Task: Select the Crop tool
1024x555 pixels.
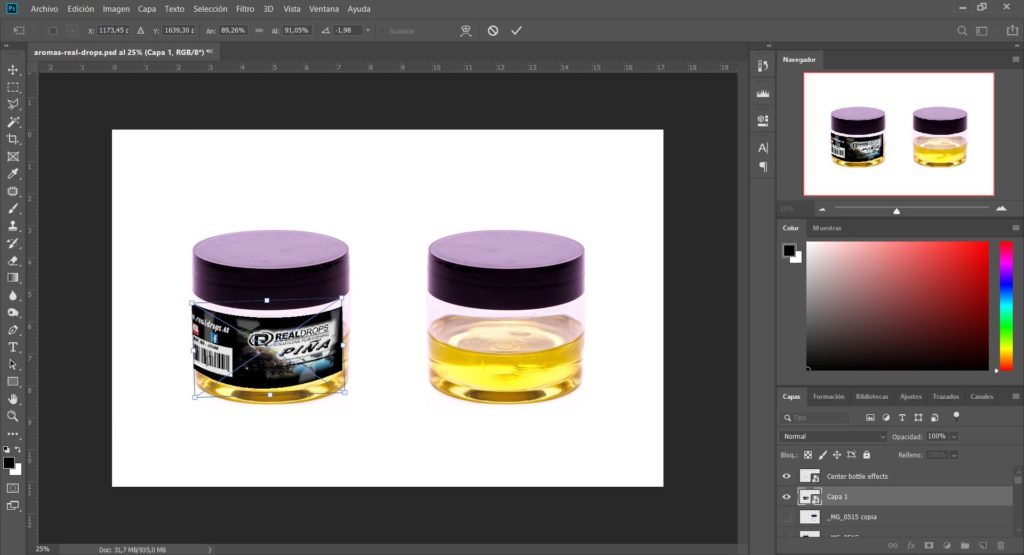Action: coord(12,139)
